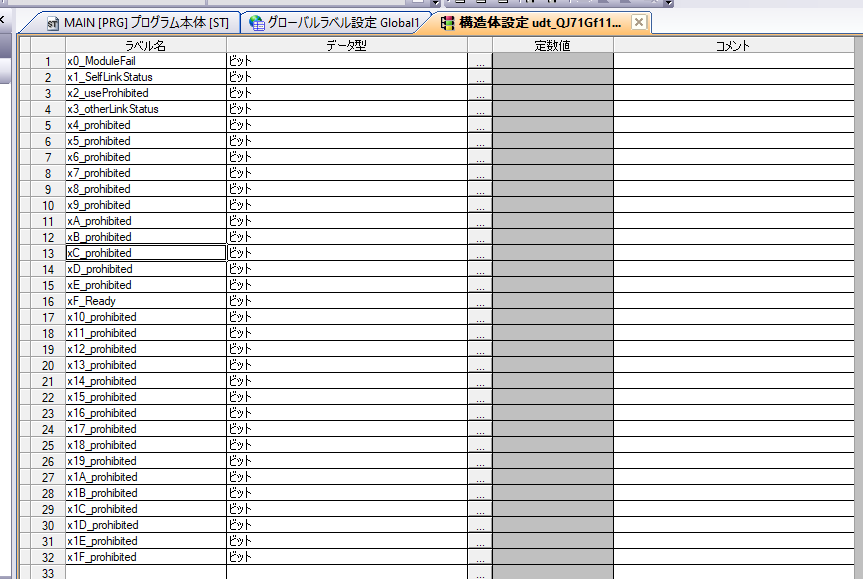Select label cell x0_ModuleFail
Viewport: 863px width, 579px height.
tap(146, 61)
